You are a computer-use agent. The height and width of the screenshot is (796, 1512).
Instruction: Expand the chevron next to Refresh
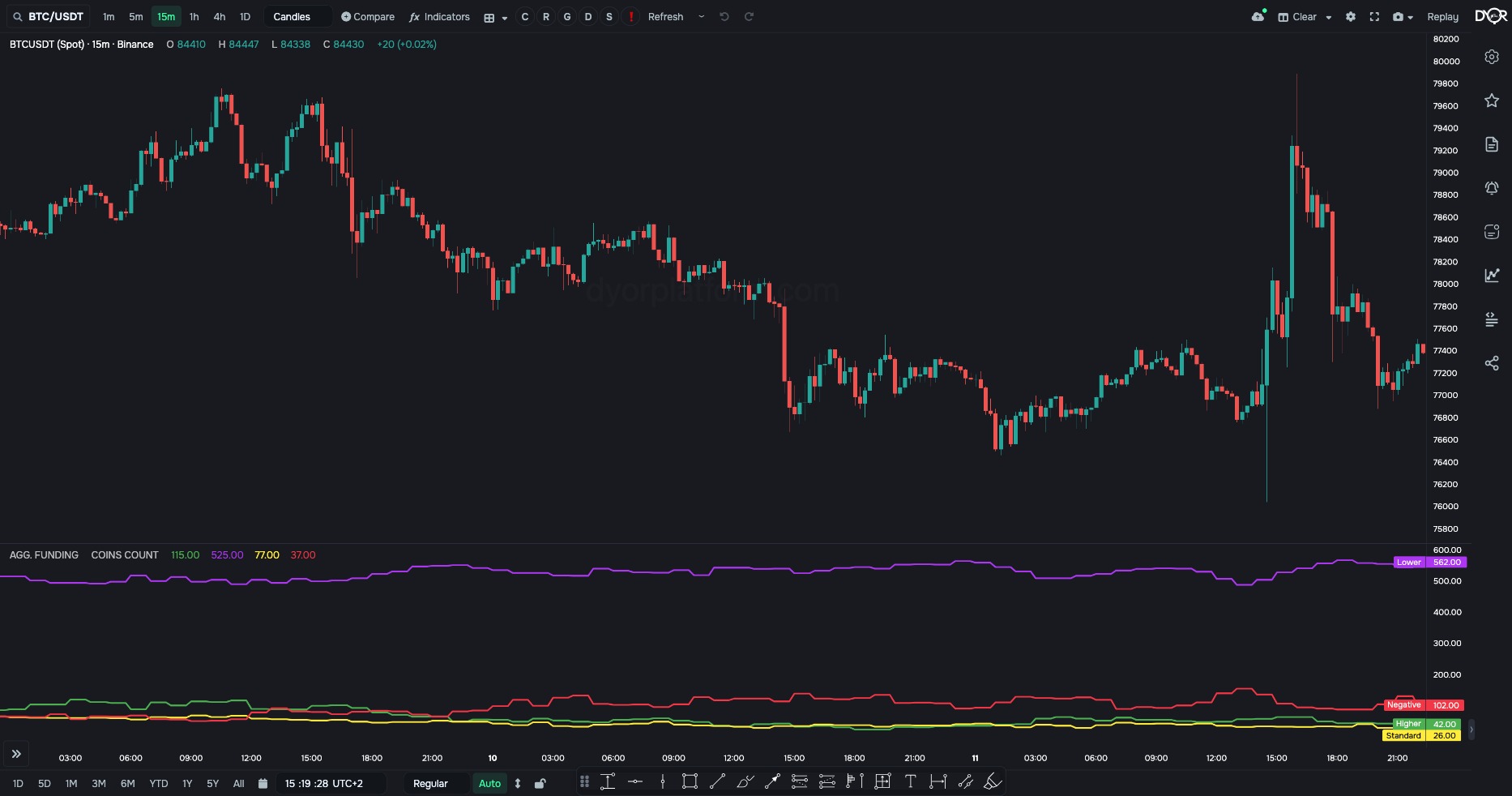pyautogui.click(x=701, y=16)
